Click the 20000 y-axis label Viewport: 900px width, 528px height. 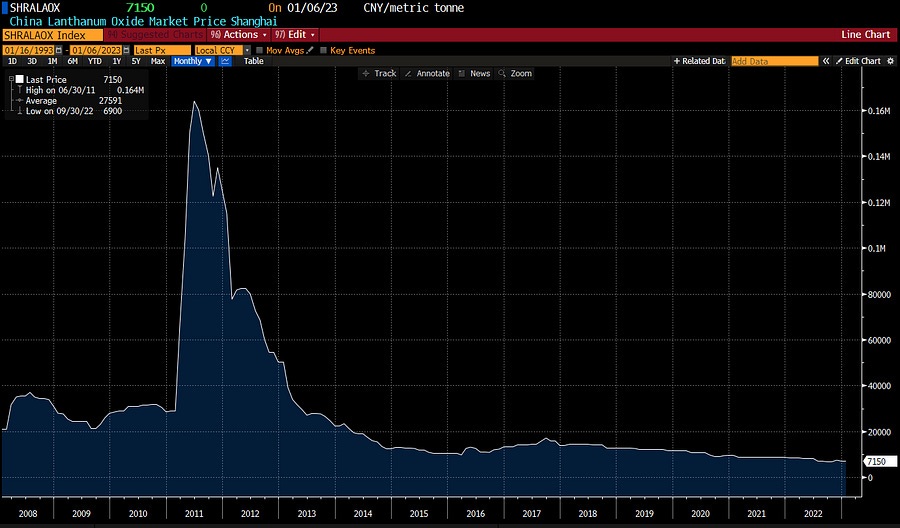[879, 432]
